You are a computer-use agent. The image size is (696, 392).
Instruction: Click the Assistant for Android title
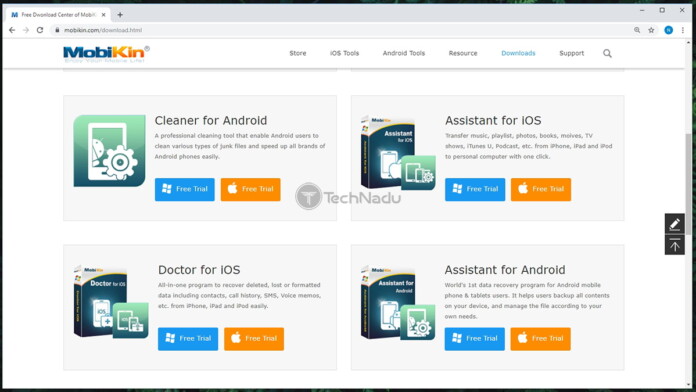[505, 270]
